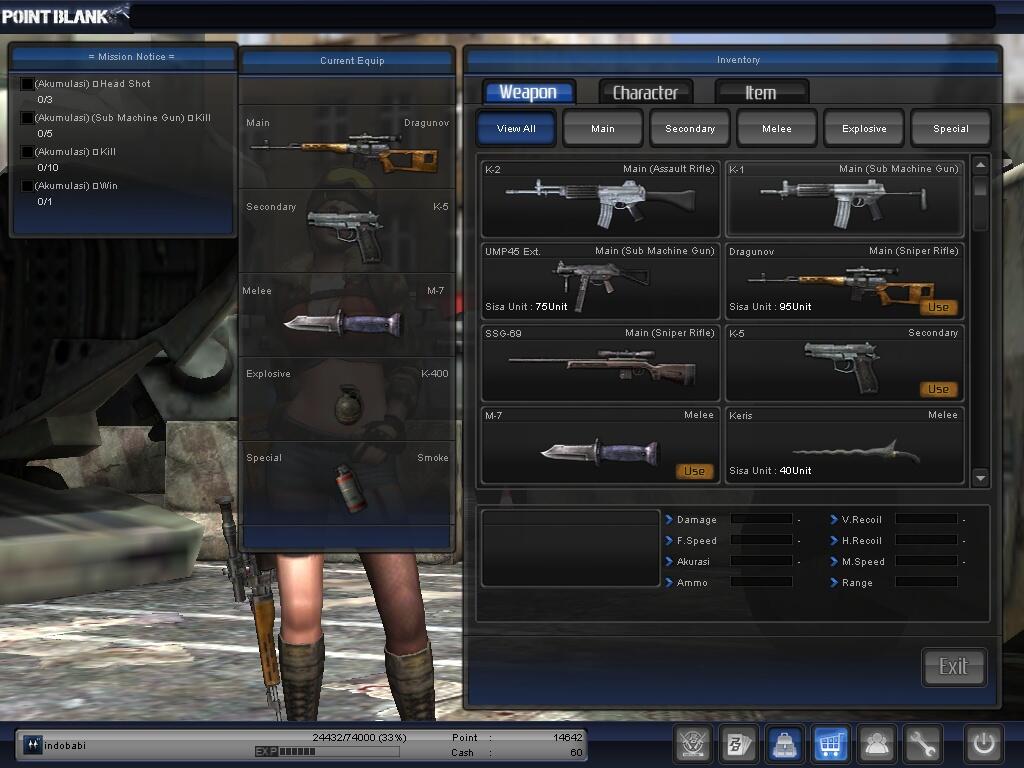Screen dimensions: 1024x768
Task: Click the Ammo stat label
Action: (x=692, y=583)
